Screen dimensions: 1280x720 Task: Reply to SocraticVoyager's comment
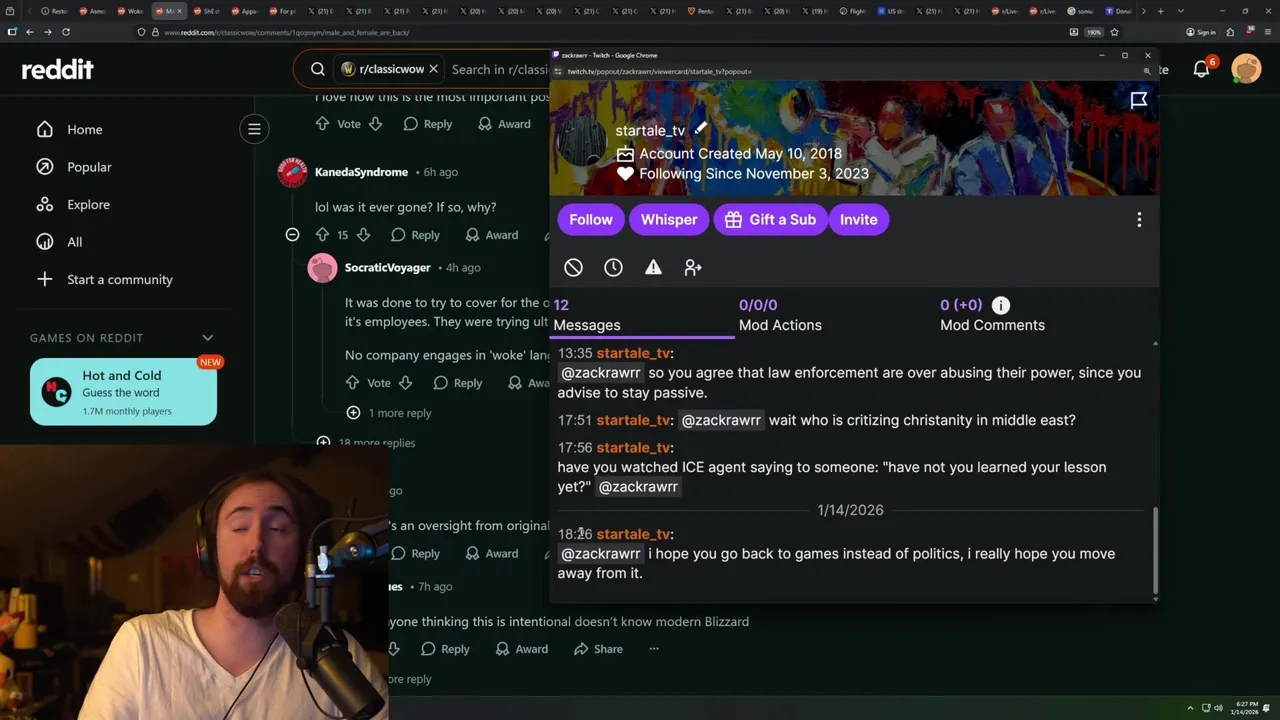click(x=458, y=383)
